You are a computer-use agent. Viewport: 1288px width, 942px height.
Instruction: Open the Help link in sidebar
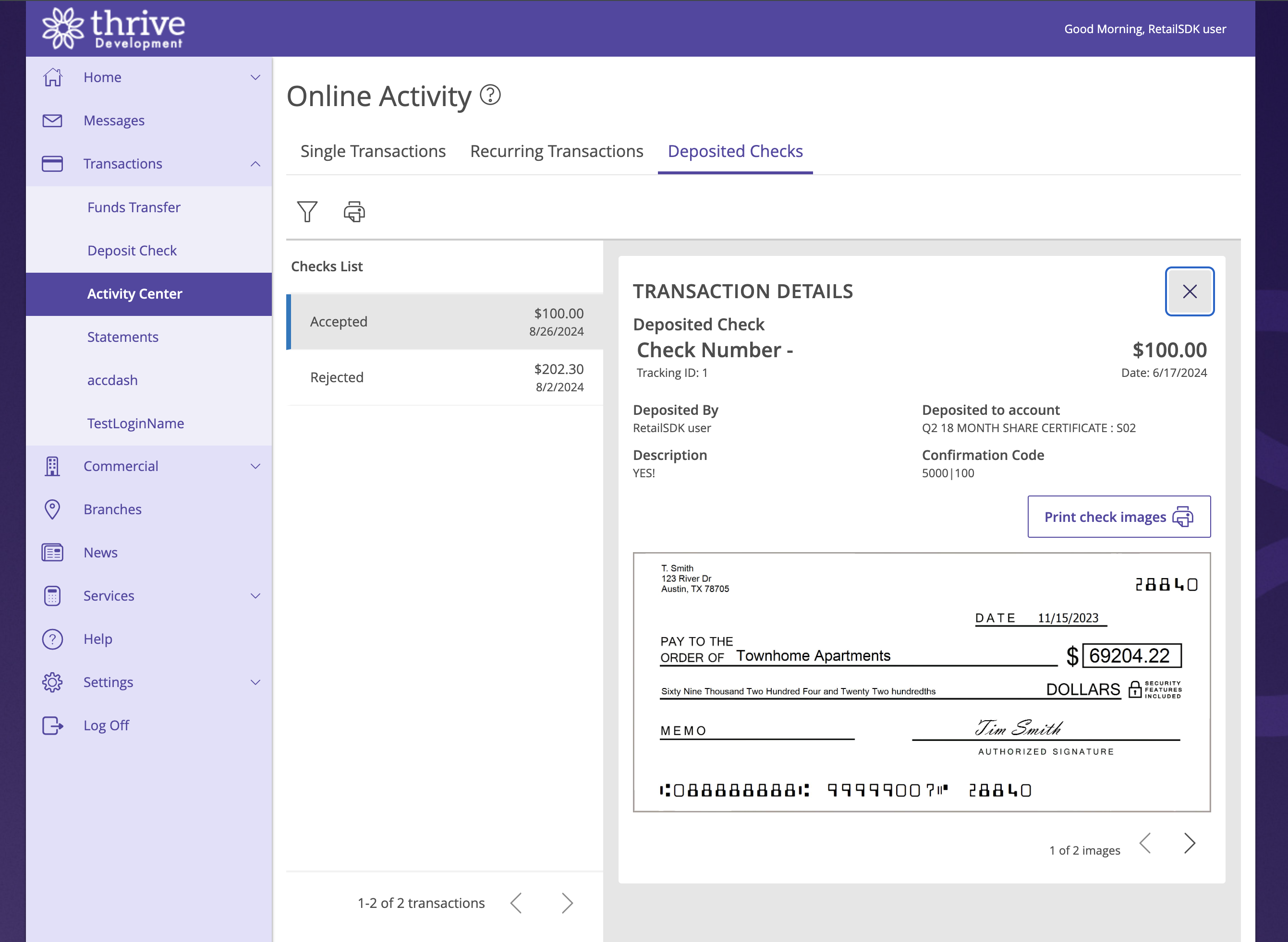point(97,639)
